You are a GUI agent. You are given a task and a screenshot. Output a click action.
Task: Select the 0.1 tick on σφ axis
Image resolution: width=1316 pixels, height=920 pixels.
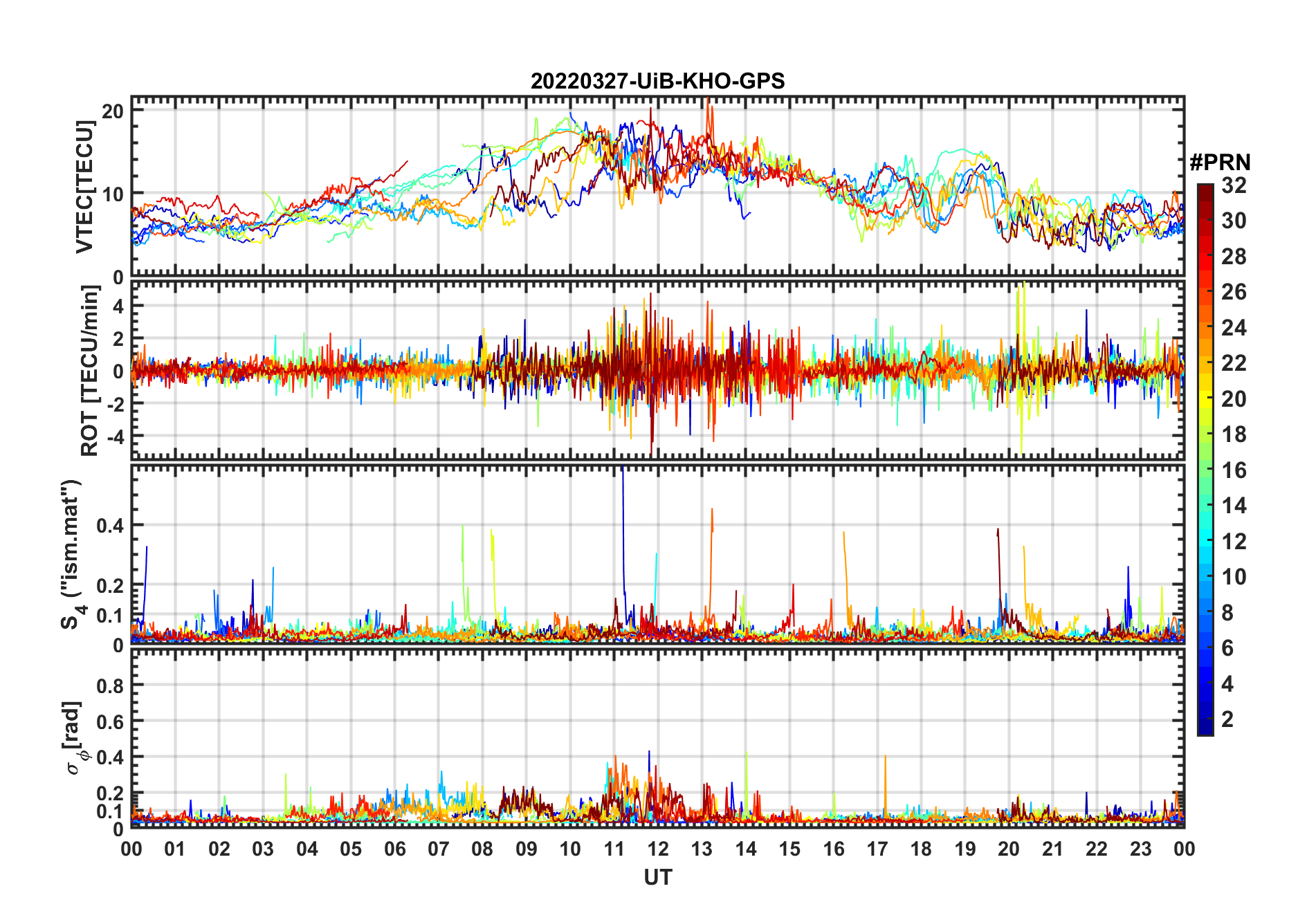[110, 811]
